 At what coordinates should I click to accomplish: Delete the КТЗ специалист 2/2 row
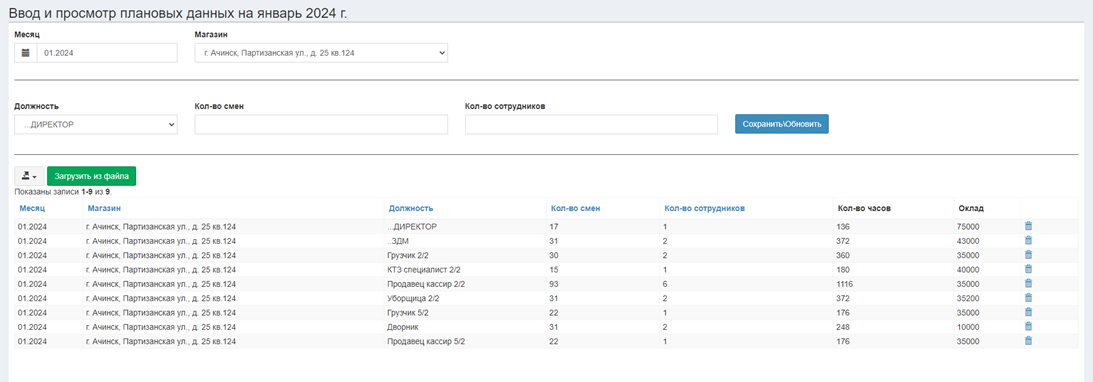click(1028, 269)
